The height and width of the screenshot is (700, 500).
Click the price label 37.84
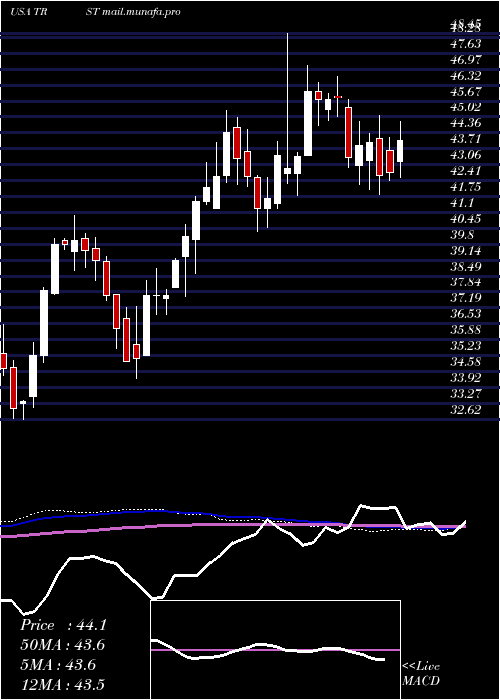coord(466,282)
